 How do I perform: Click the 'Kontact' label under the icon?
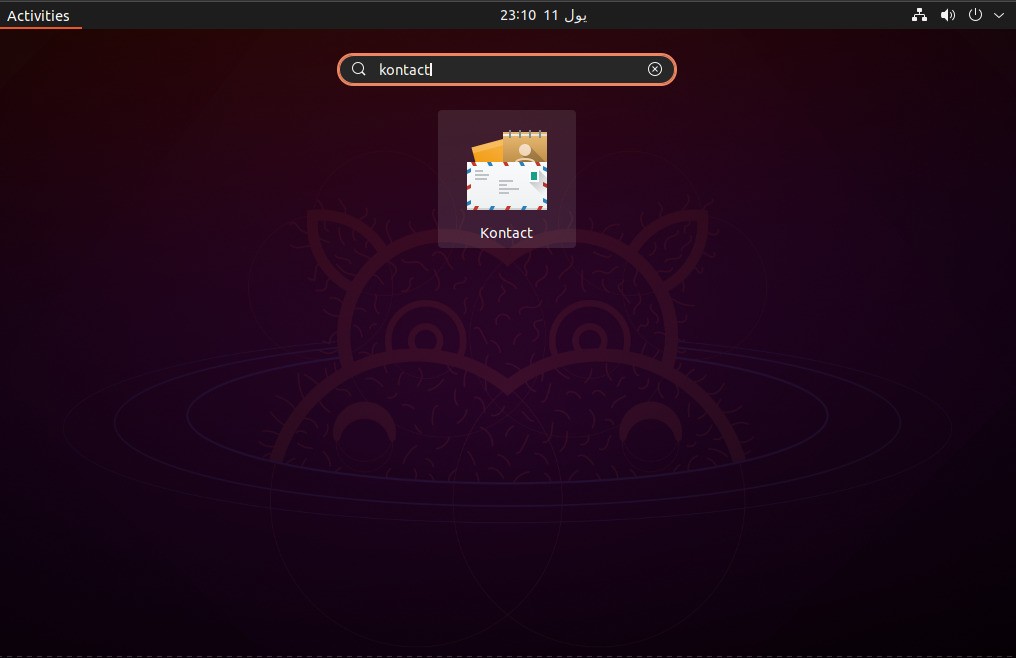coord(506,233)
